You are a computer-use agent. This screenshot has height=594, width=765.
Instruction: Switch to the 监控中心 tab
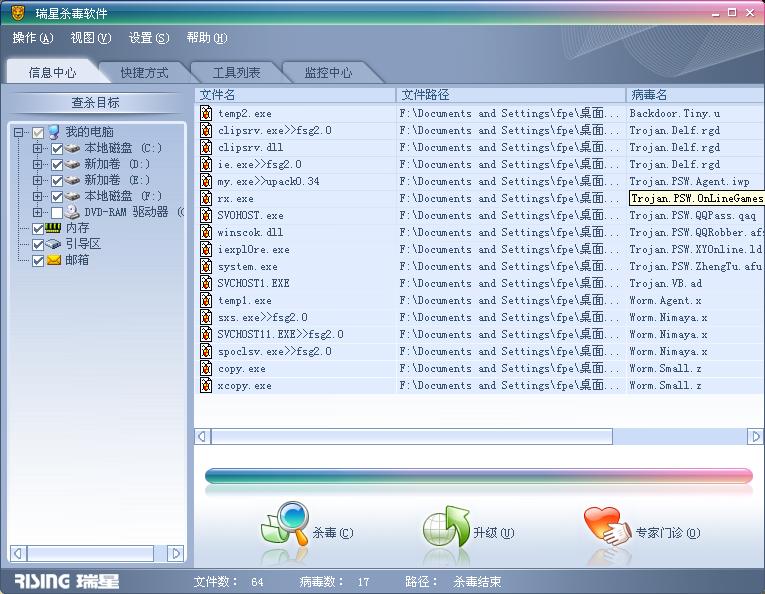coord(328,73)
